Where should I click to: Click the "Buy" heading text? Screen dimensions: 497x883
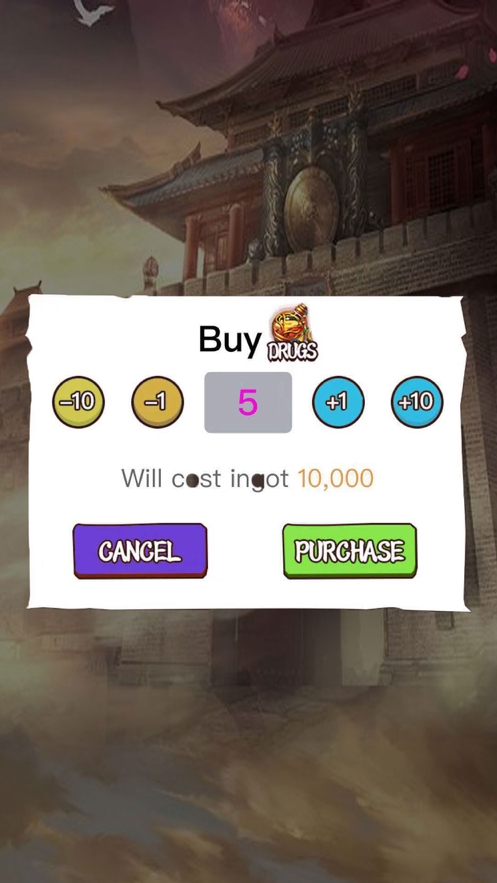[x=230, y=340]
